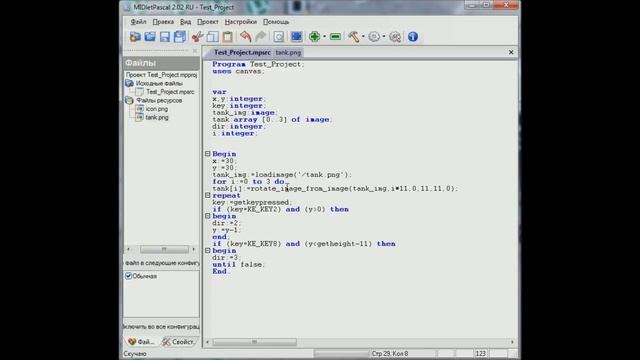Click the blue info About icon

tap(413, 37)
